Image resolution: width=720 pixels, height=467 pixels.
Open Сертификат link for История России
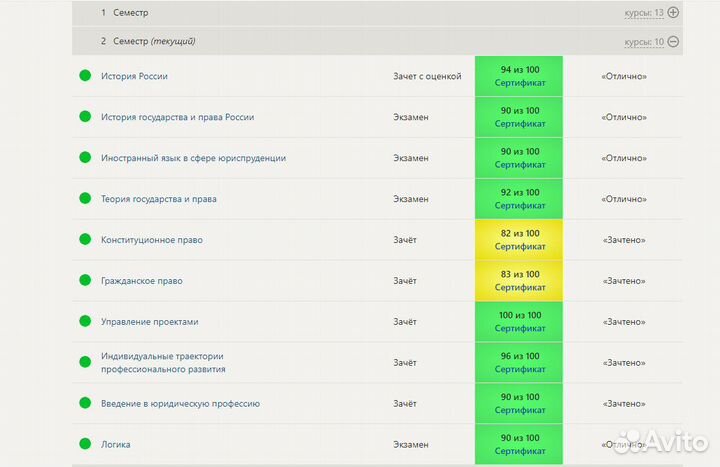(520, 83)
